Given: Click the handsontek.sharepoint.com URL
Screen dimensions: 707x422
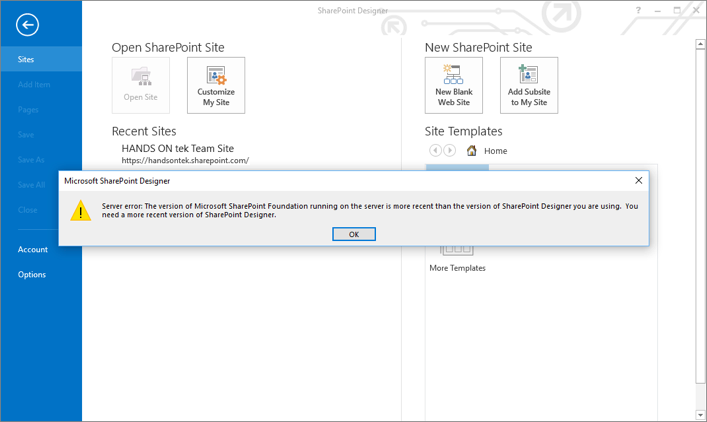Looking at the screenshot, I should pyautogui.click(x=185, y=161).
